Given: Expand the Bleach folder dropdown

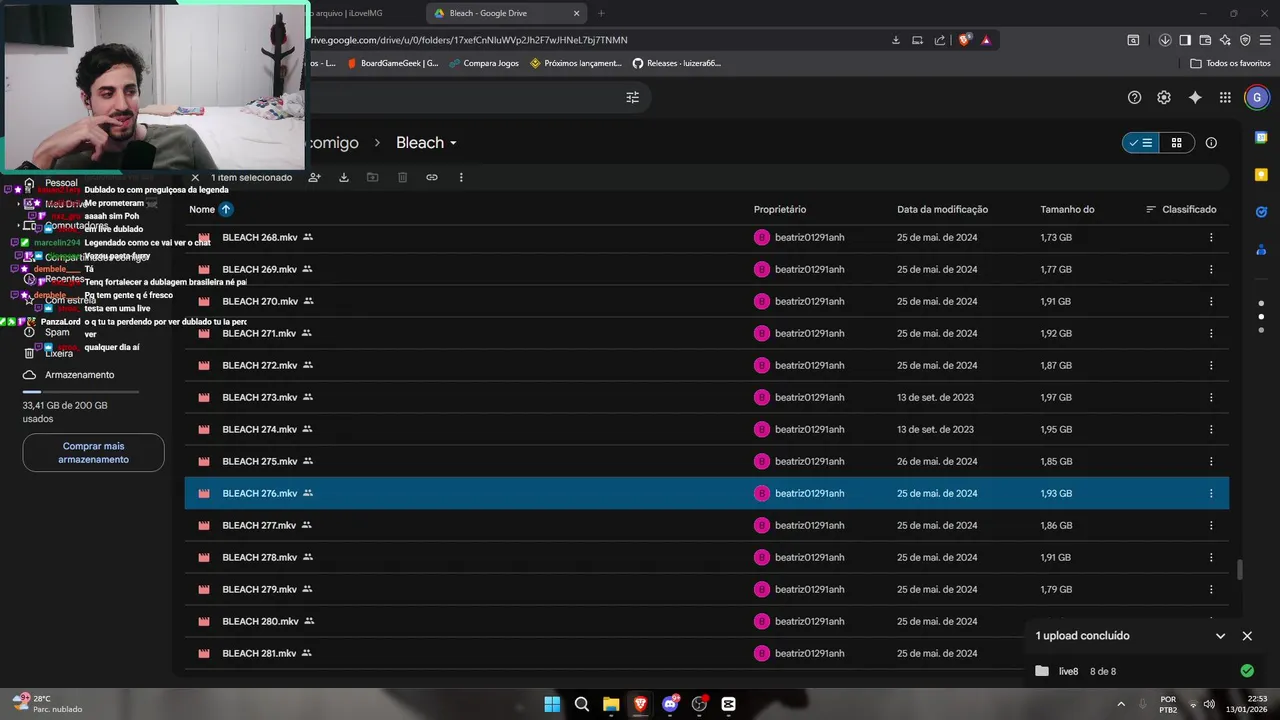Looking at the screenshot, I should (x=453, y=143).
